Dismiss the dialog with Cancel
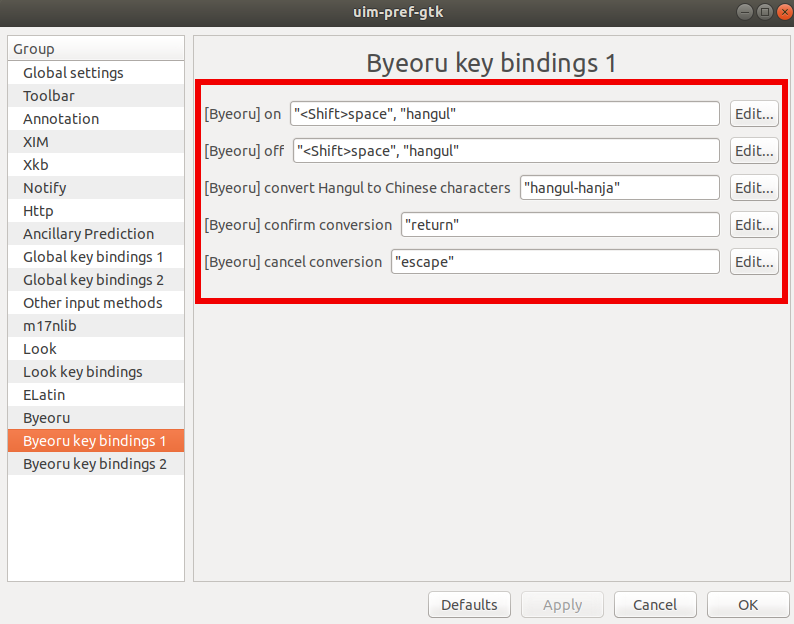Screen dimensions: 794x624 tap(655, 605)
